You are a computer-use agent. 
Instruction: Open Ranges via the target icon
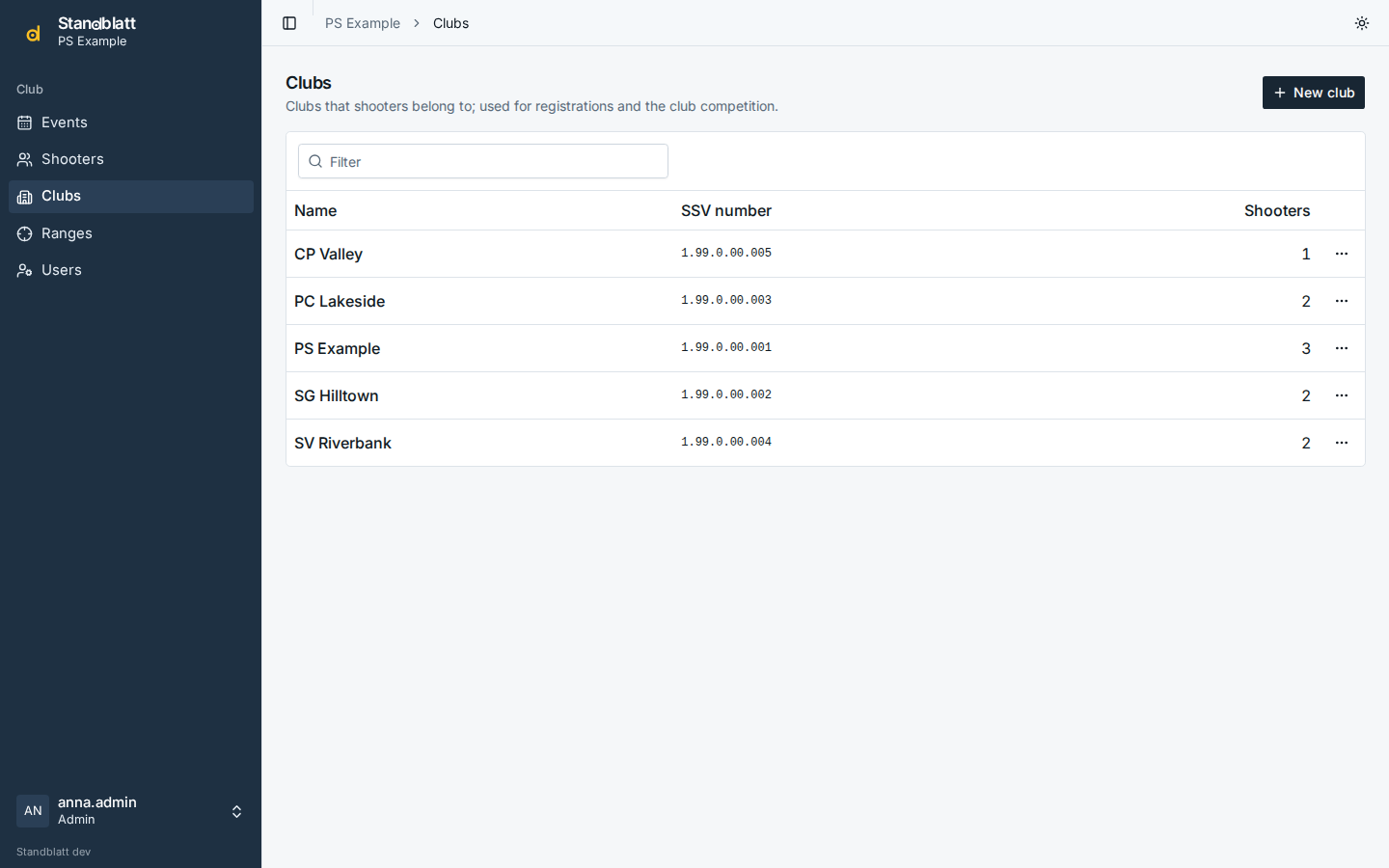click(25, 233)
